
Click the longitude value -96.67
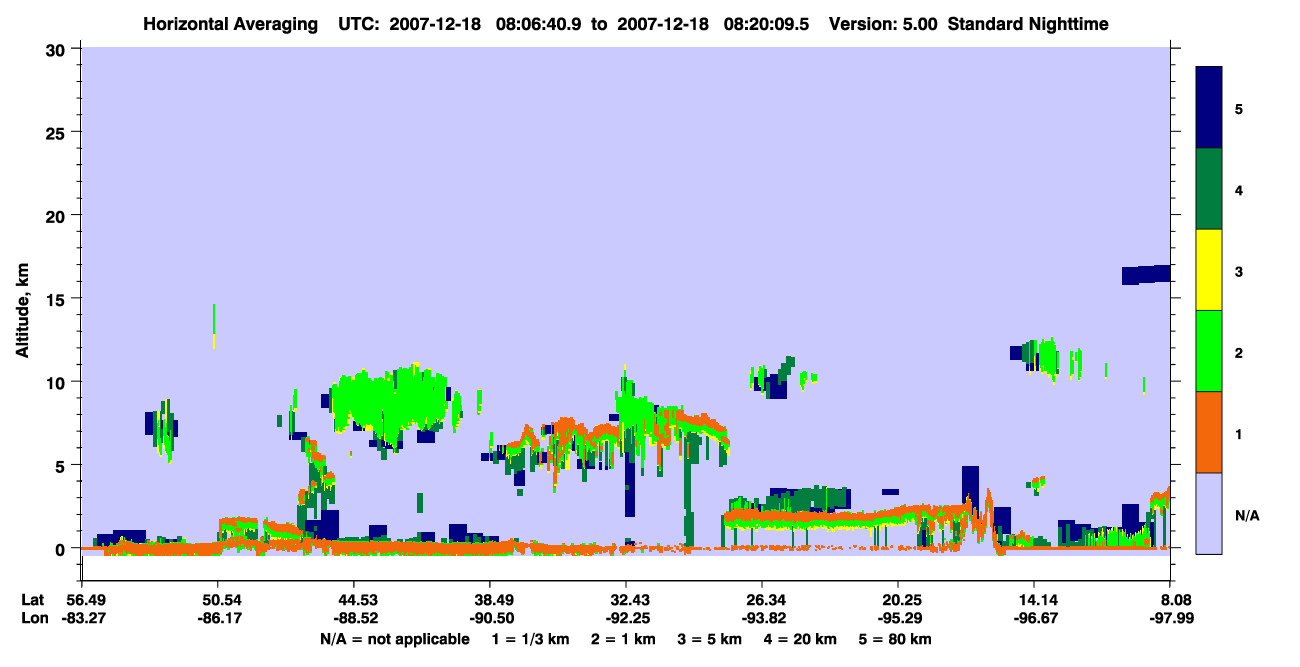(x=1034, y=619)
